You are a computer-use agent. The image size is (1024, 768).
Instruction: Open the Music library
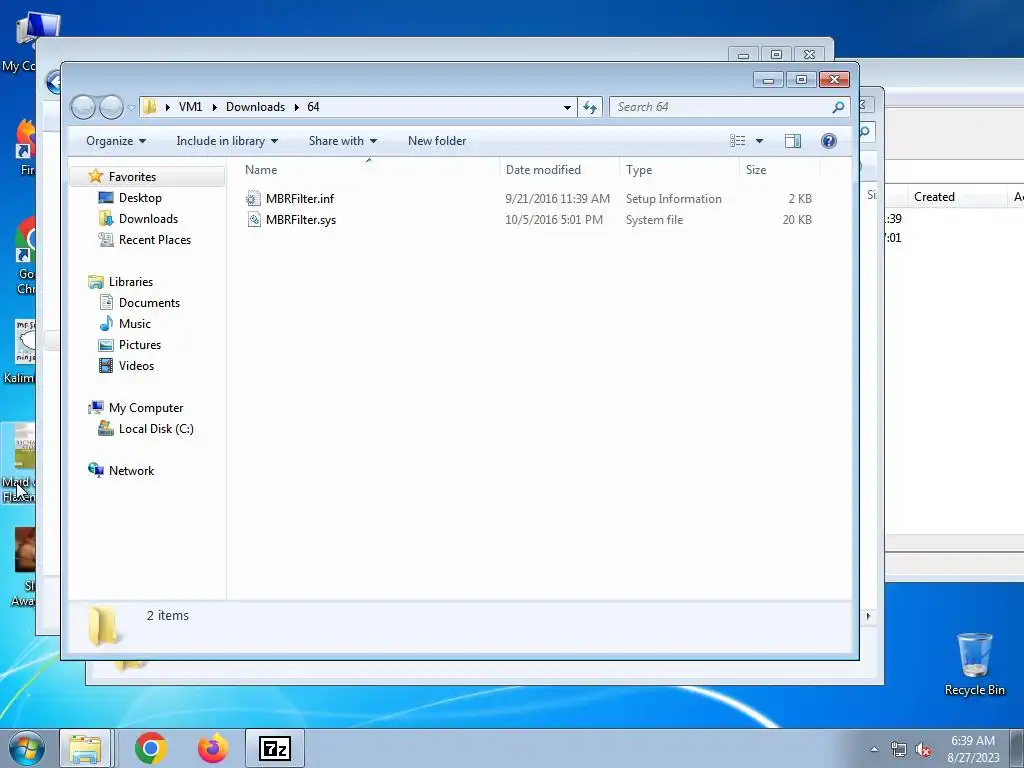pos(135,324)
